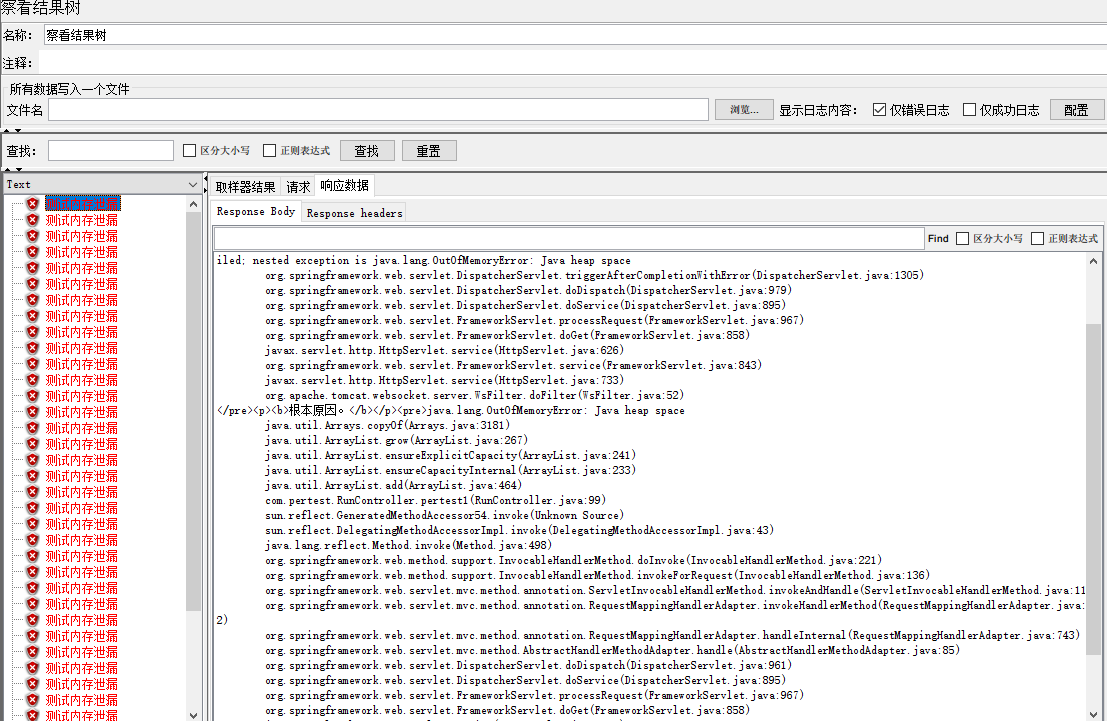Click the error icon of the bottom-most visible result
Viewport: 1107px width, 721px height.
click(32, 715)
